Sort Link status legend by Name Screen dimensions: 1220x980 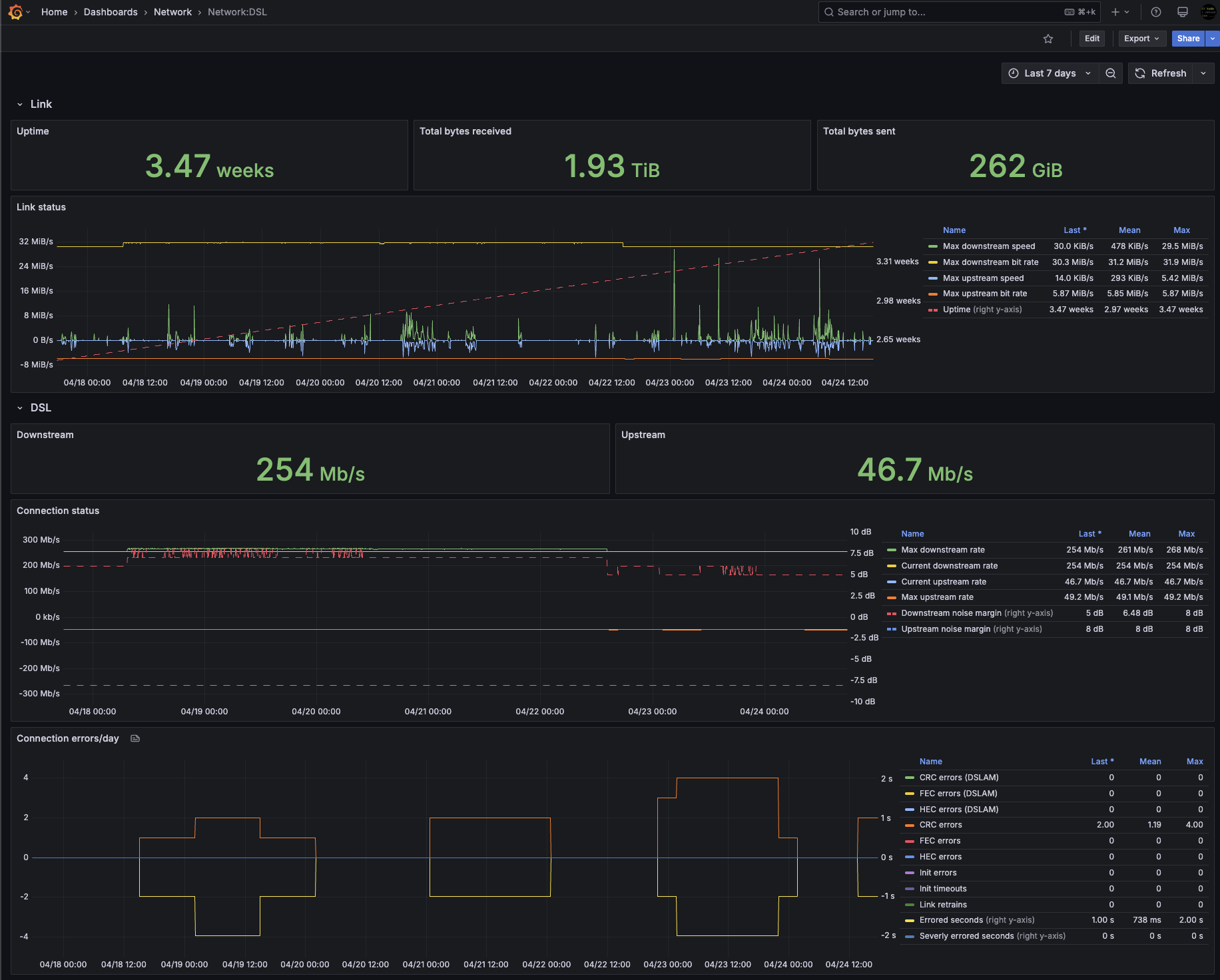pyautogui.click(x=954, y=230)
